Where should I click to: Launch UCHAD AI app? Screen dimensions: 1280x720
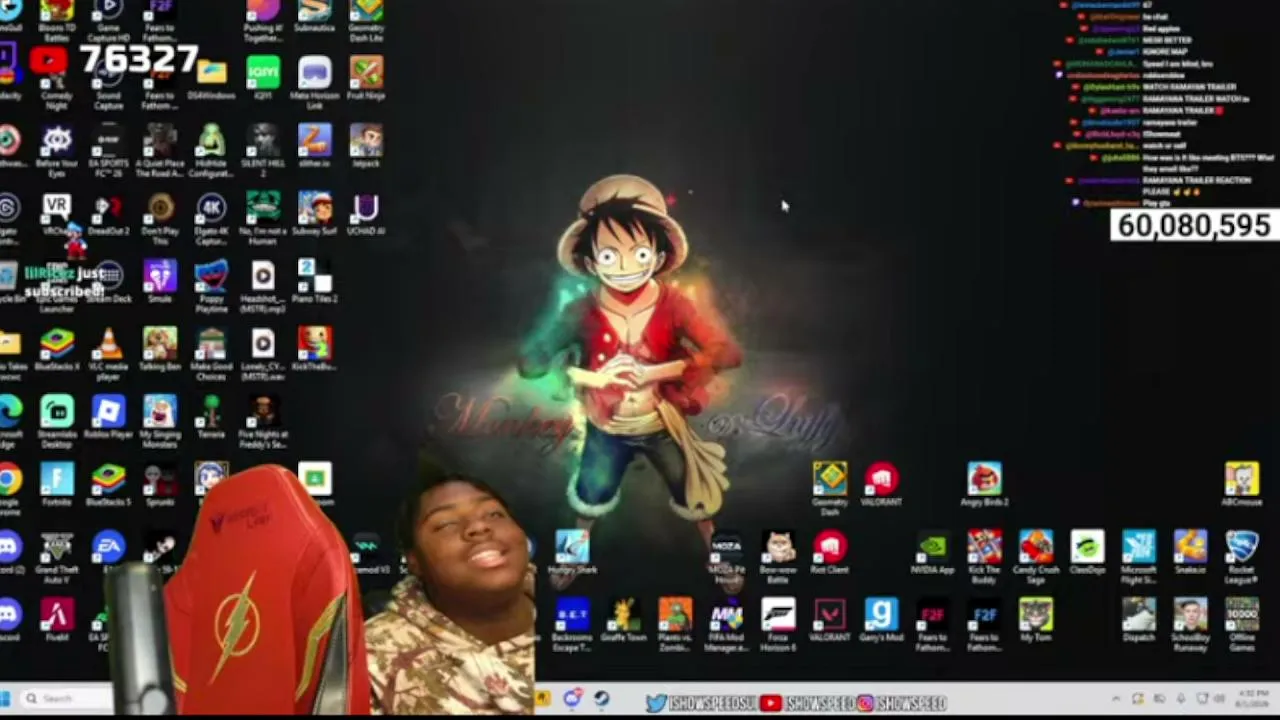(366, 208)
